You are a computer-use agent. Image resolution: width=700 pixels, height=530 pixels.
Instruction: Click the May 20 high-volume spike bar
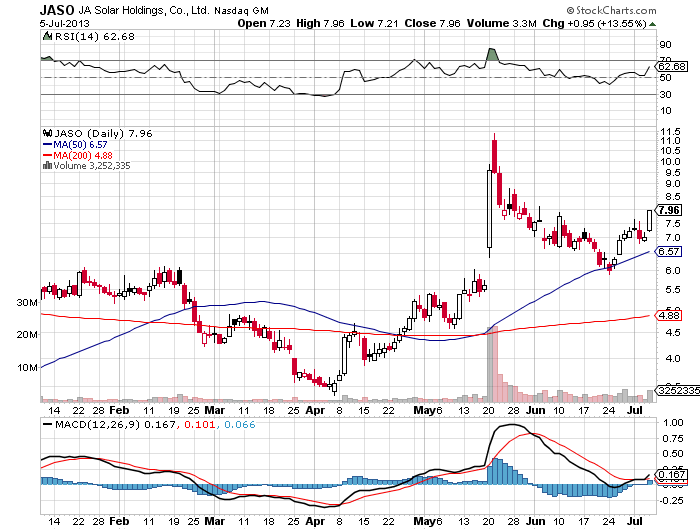(492, 363)
